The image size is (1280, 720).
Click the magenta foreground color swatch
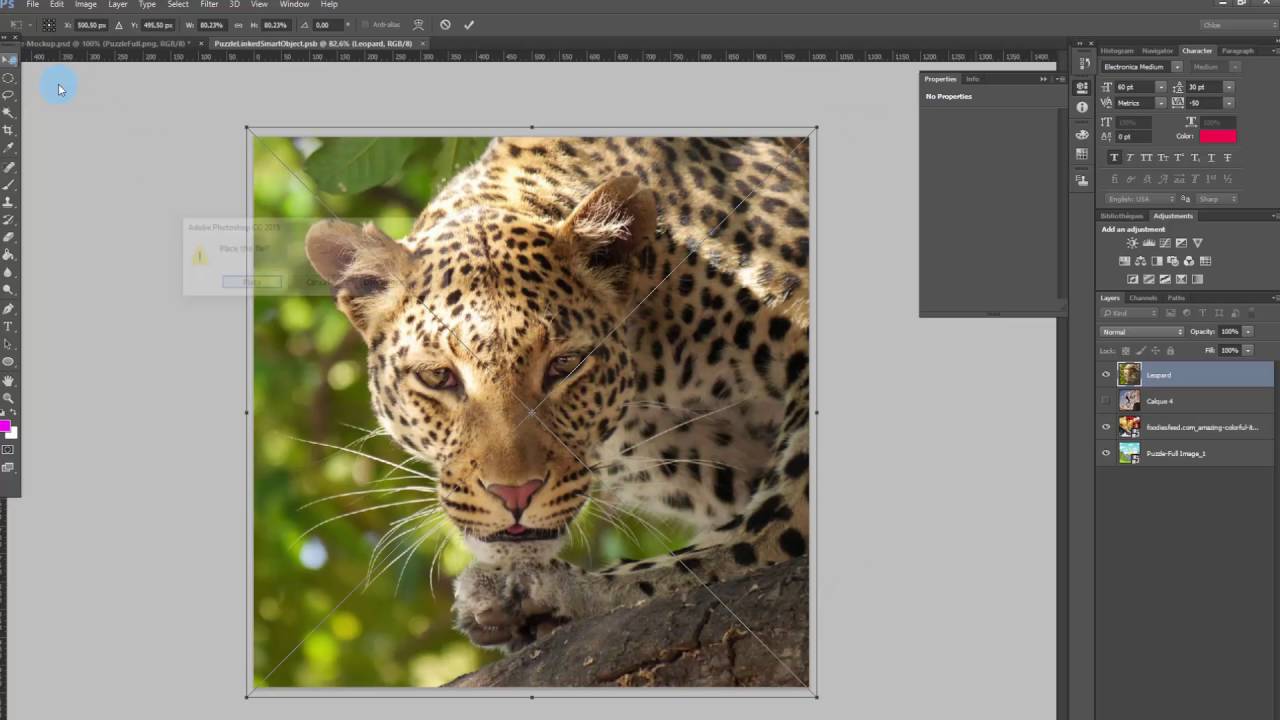tap(5, 426)
